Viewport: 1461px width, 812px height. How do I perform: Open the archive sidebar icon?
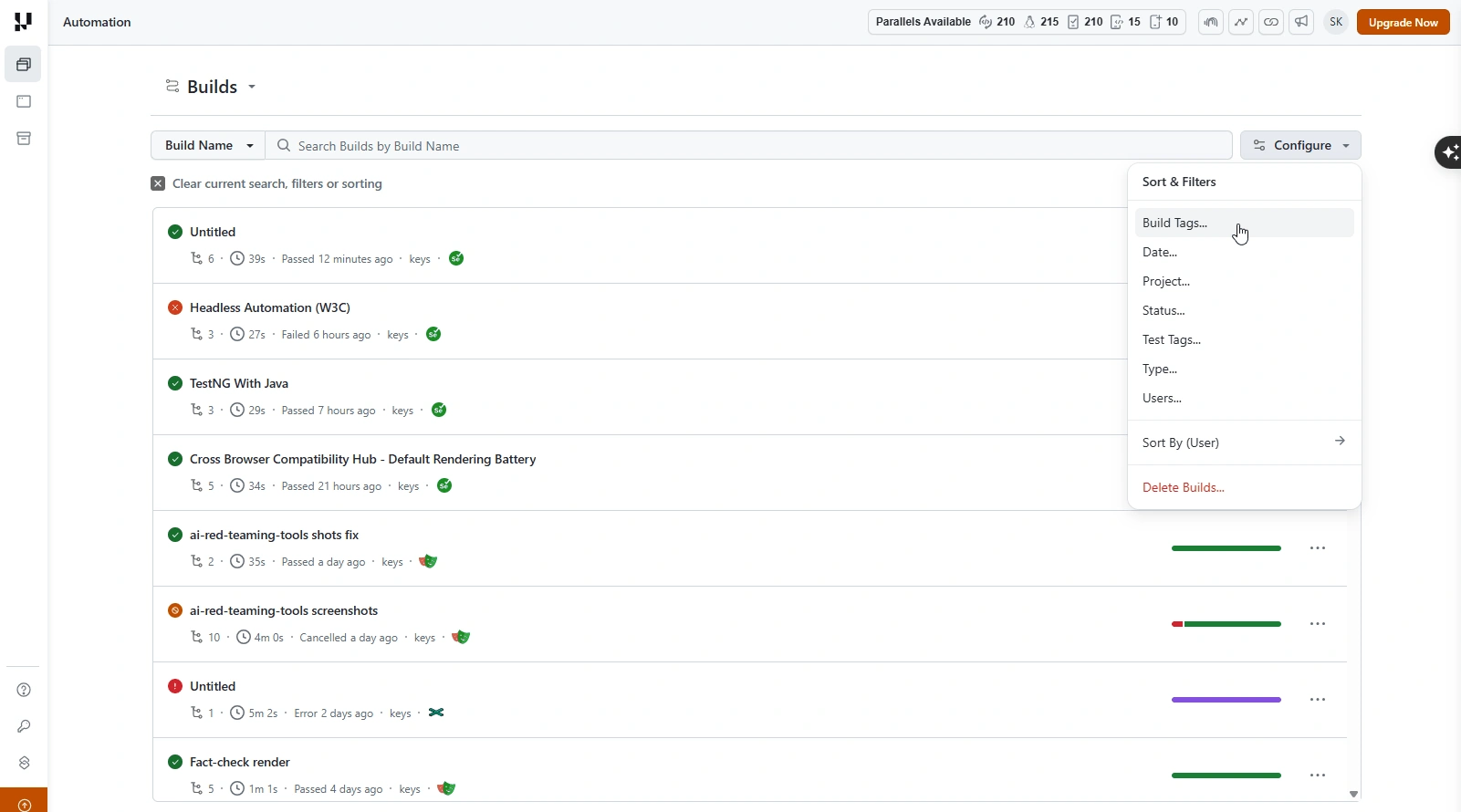pyautogui.click(x=24, y=139)
